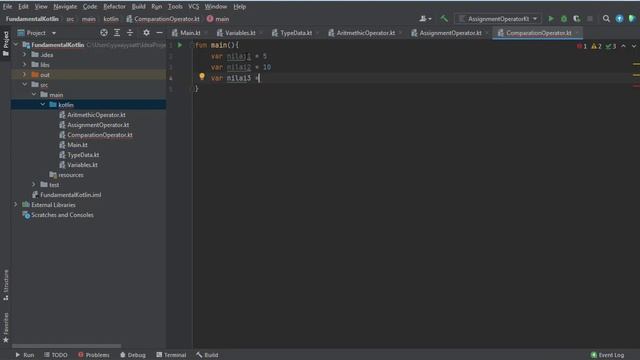Switch to AssignmentOperator.kt editor tab
The image size is (640, 360).
tap(449, 33)
